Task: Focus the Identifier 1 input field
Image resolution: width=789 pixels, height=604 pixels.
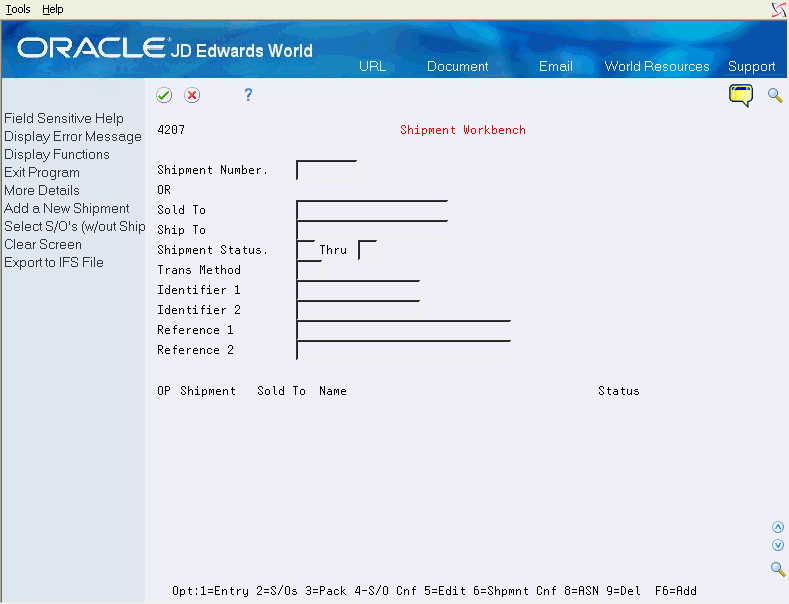Action: [358, 290]
